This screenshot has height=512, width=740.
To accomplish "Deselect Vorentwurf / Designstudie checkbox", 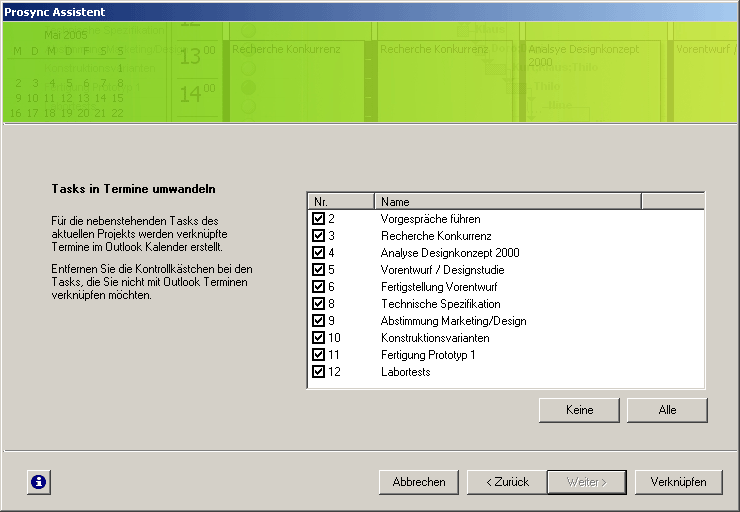I will (318, 270).
